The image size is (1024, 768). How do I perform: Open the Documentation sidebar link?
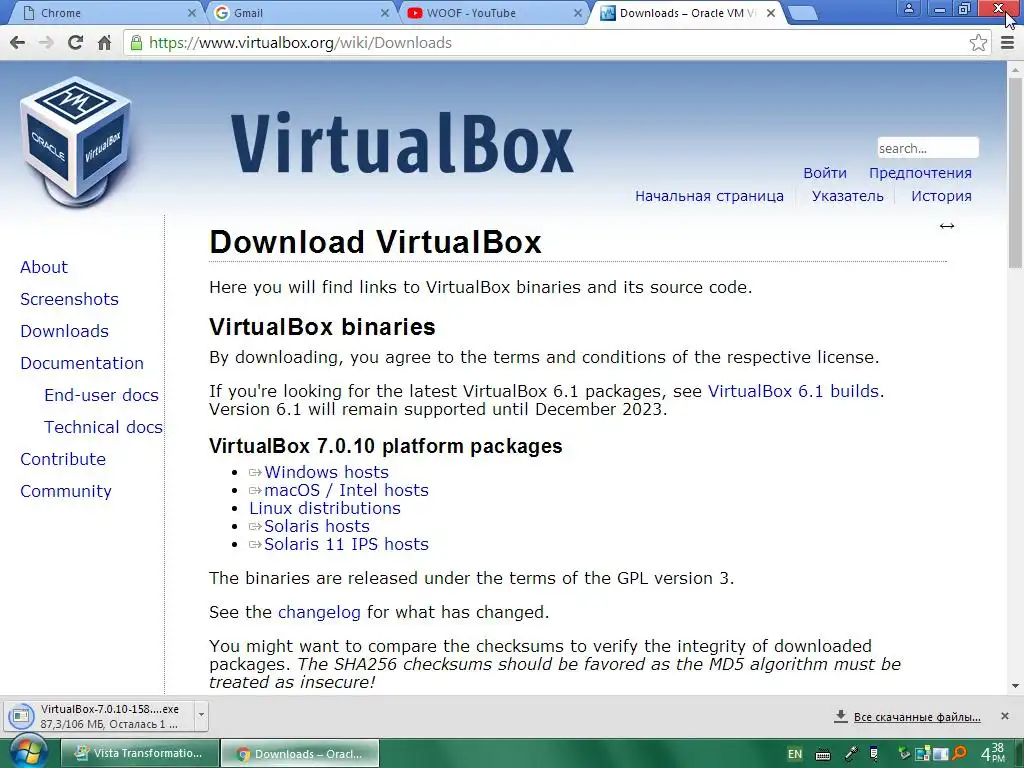pos(82,363)
